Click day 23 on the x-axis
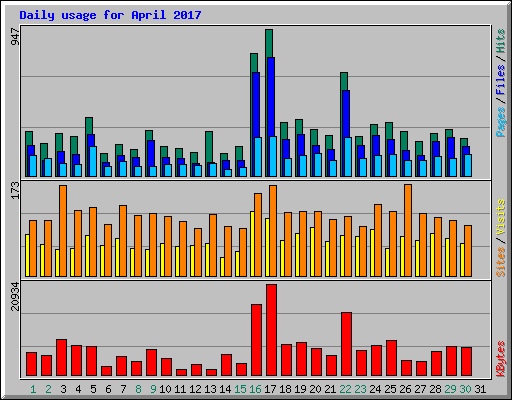512x400 pixels. [x=360, y=389]
